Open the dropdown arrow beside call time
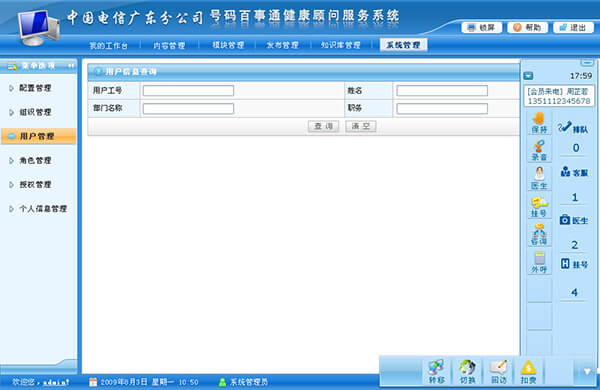This screenshot has height=390, width=600. 528,76
